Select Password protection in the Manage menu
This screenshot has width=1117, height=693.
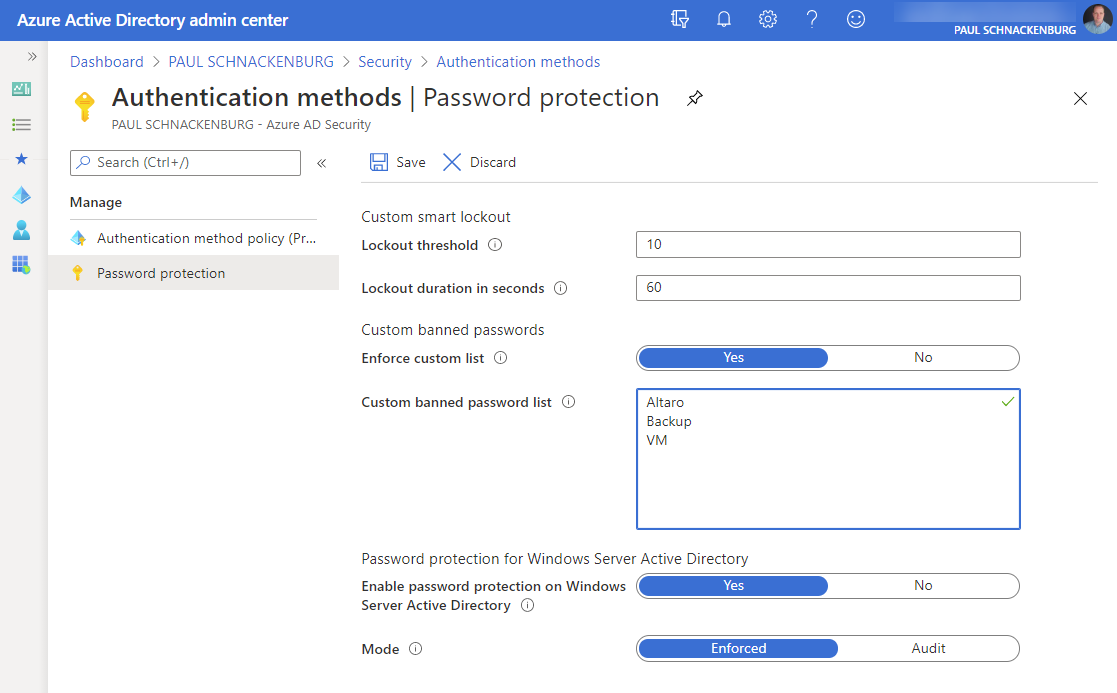coord(193,273)
